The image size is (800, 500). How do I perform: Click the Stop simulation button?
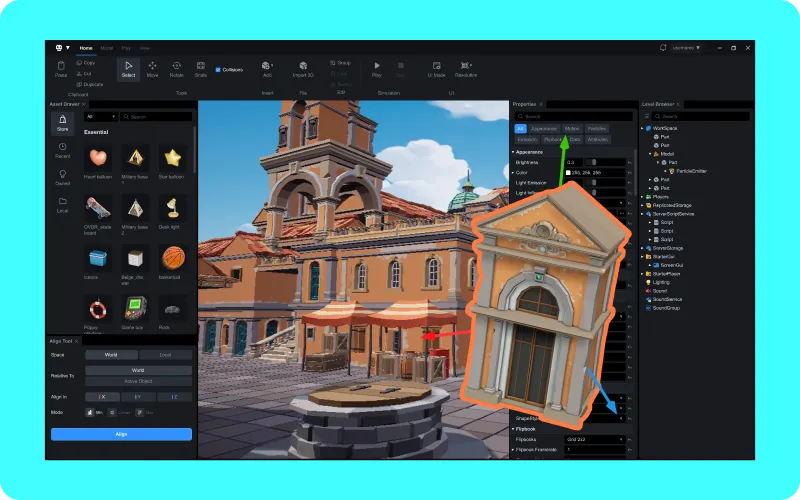coord(401,69)
